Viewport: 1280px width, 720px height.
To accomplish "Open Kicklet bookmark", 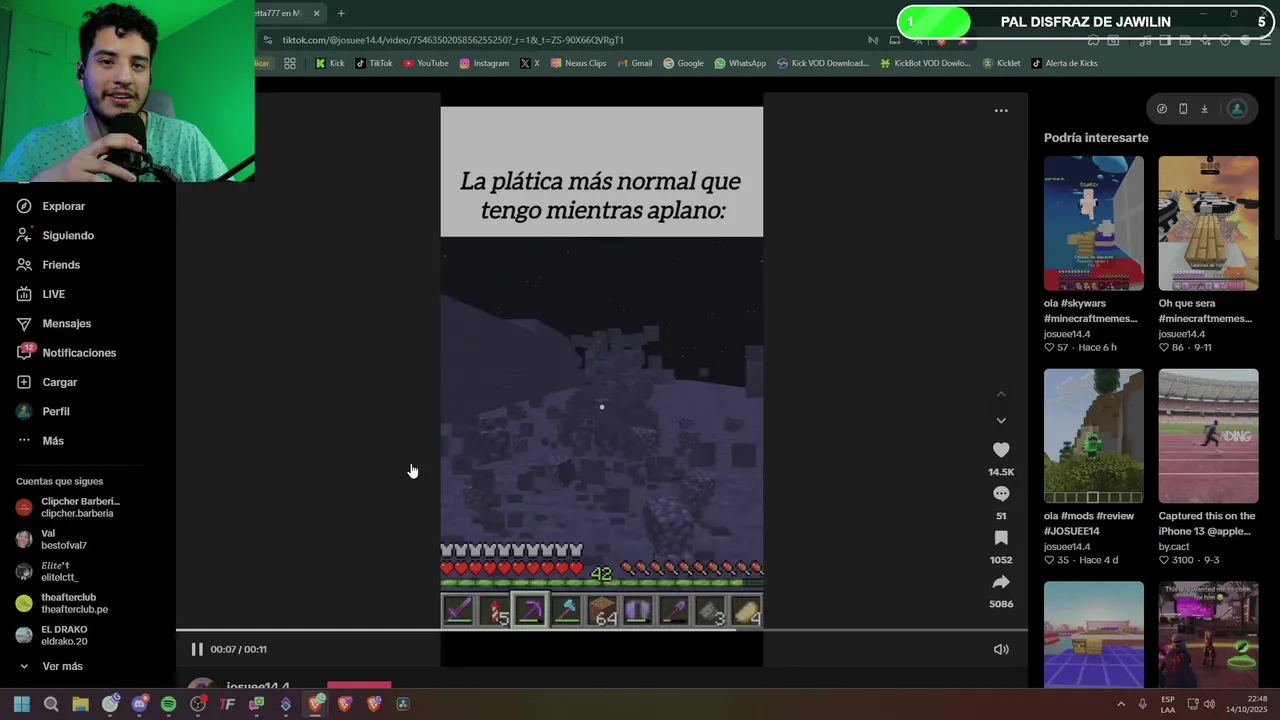I will click(1001, 63).
